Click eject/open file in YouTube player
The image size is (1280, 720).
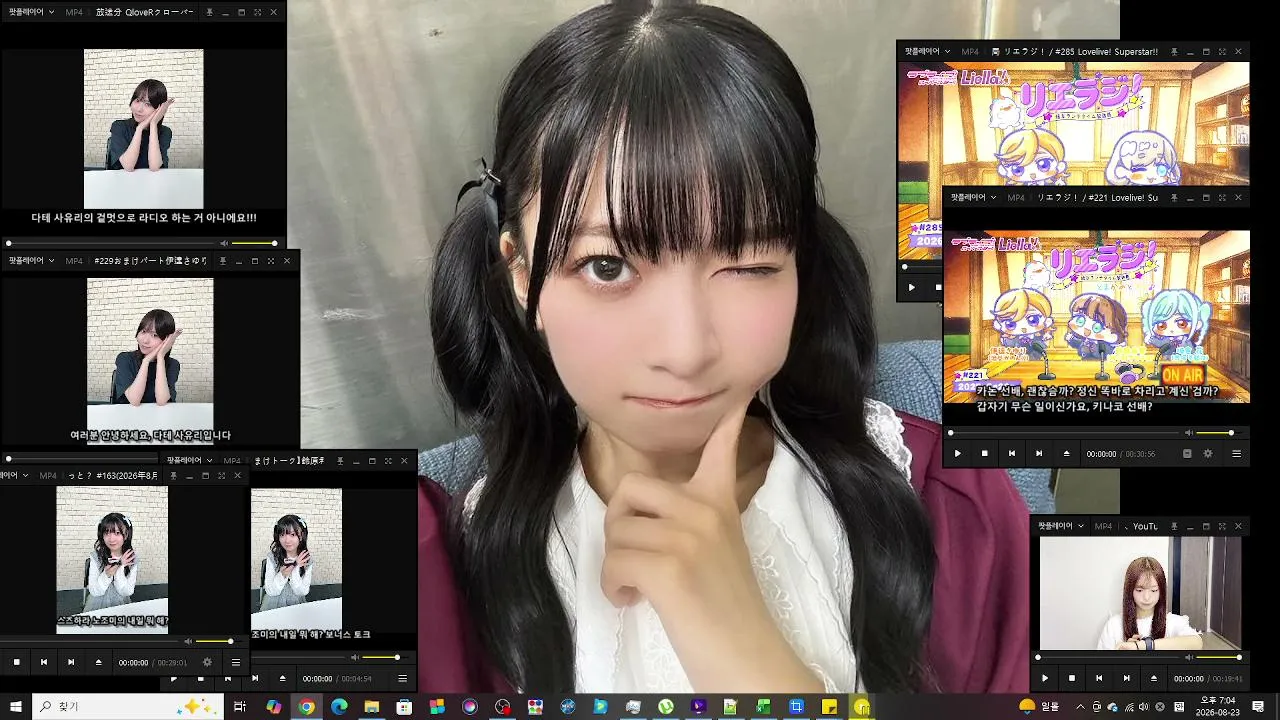[1154, 678]
